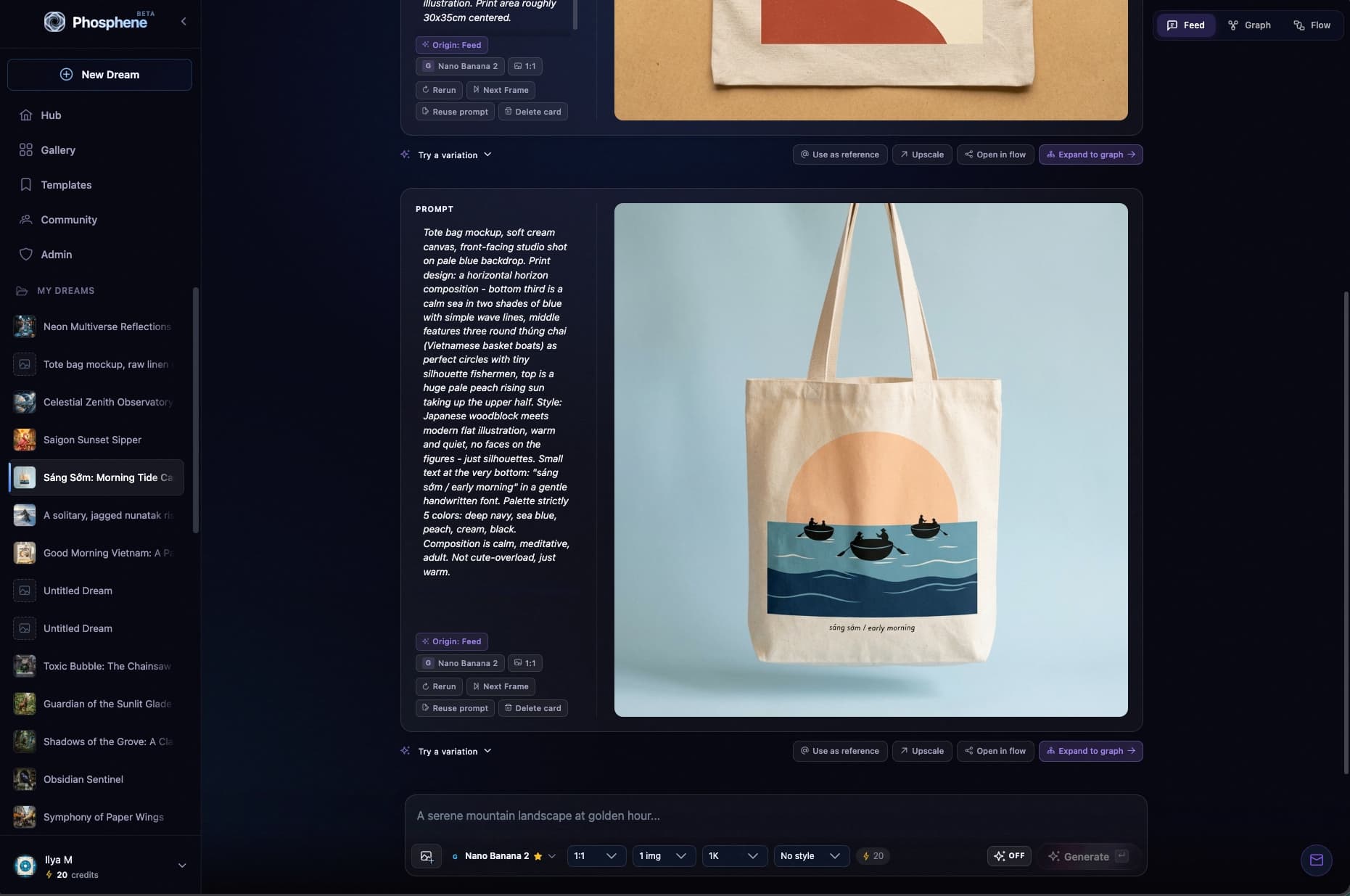
Task: Open the 1 img count dropdown
Action: [x=663, y=856]
